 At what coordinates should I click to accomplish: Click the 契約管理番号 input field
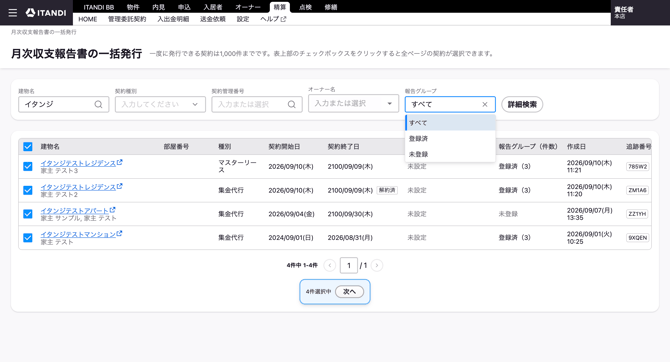click(x=257, y=104)
